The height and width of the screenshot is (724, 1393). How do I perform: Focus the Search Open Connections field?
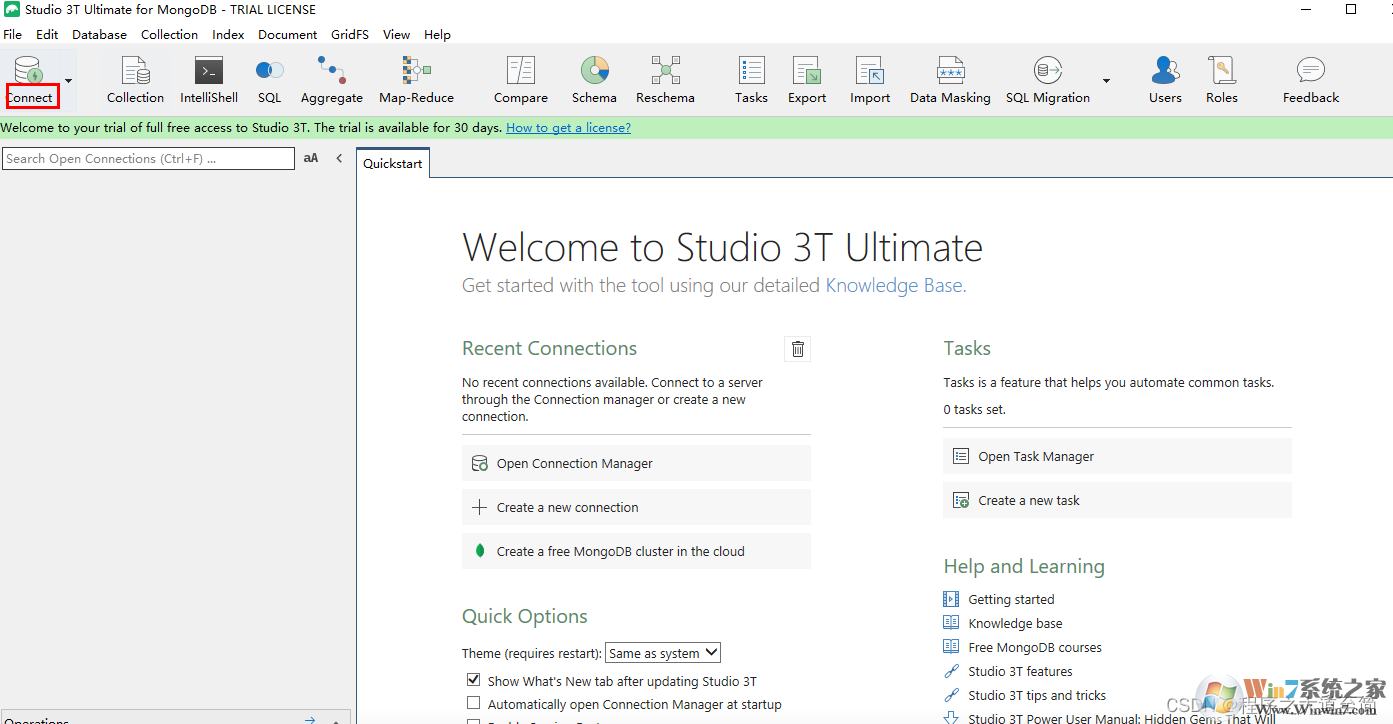click(x=148, y=158)
